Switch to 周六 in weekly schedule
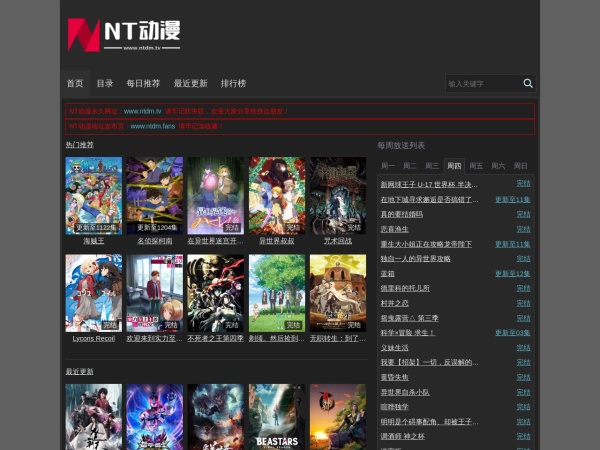 pos(498,165)
